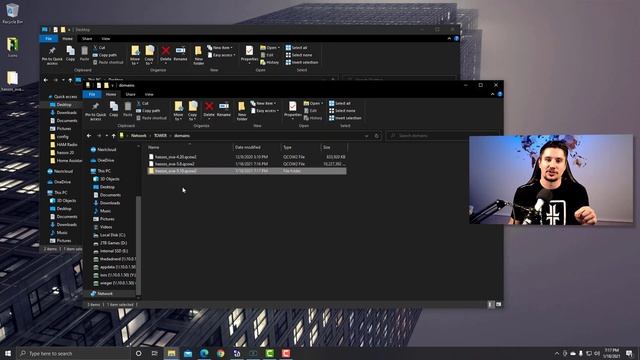Click Pin to Quick access in Desktop window
This screenshot has height=360, width=640.
tap(52, 55)
